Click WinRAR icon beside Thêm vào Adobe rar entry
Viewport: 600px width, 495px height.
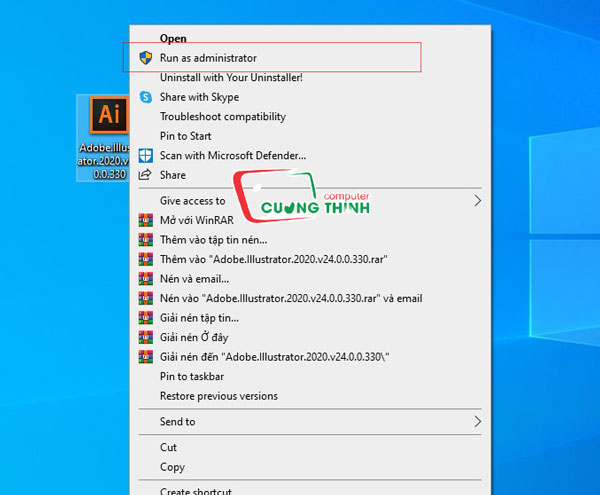pos(145,259)
